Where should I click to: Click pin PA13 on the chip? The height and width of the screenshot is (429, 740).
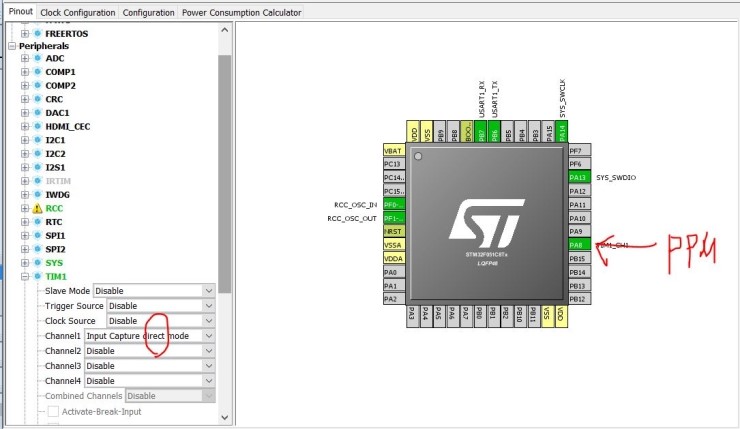579,177
